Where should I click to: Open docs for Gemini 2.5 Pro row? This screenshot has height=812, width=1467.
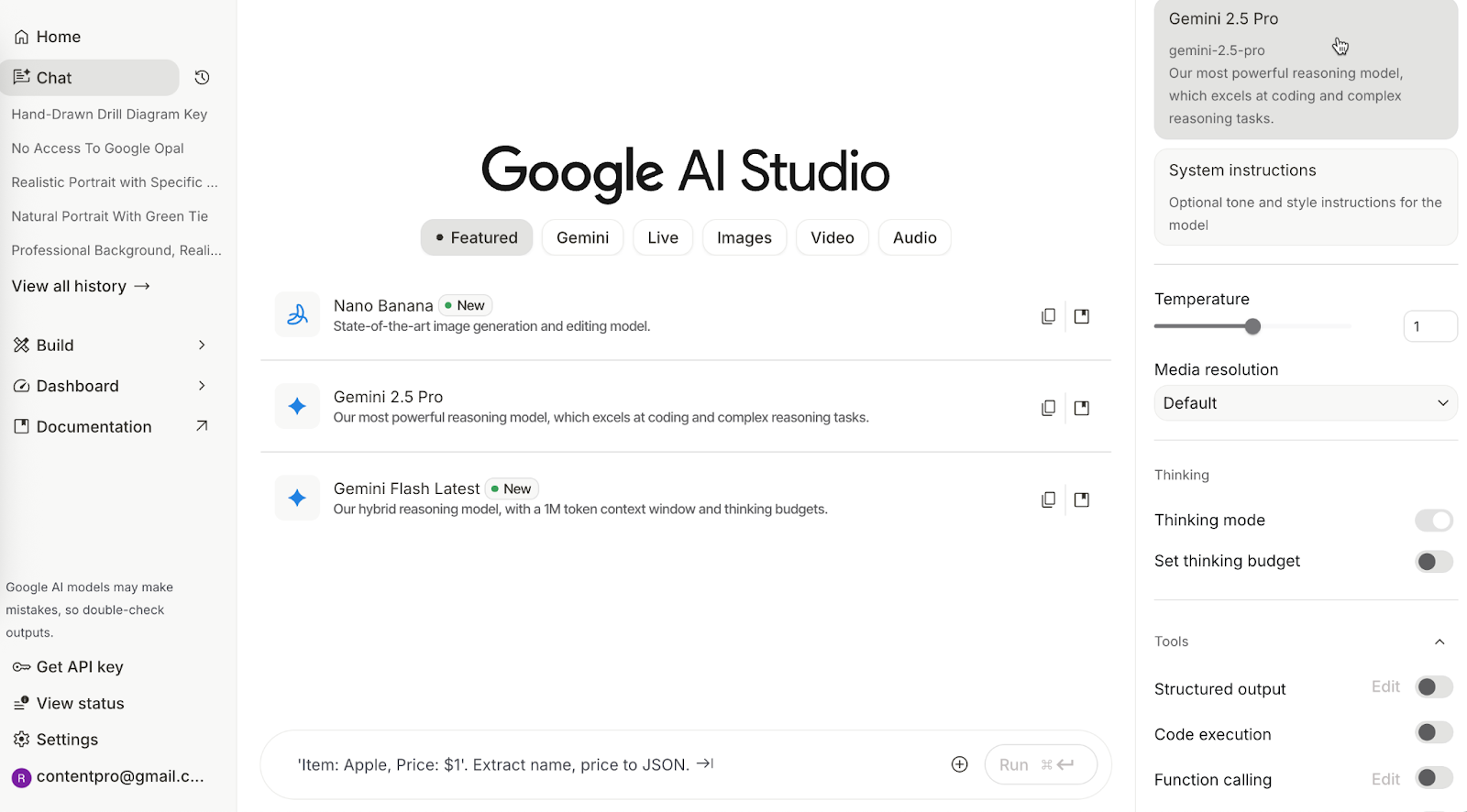(x=1082, y=408)
